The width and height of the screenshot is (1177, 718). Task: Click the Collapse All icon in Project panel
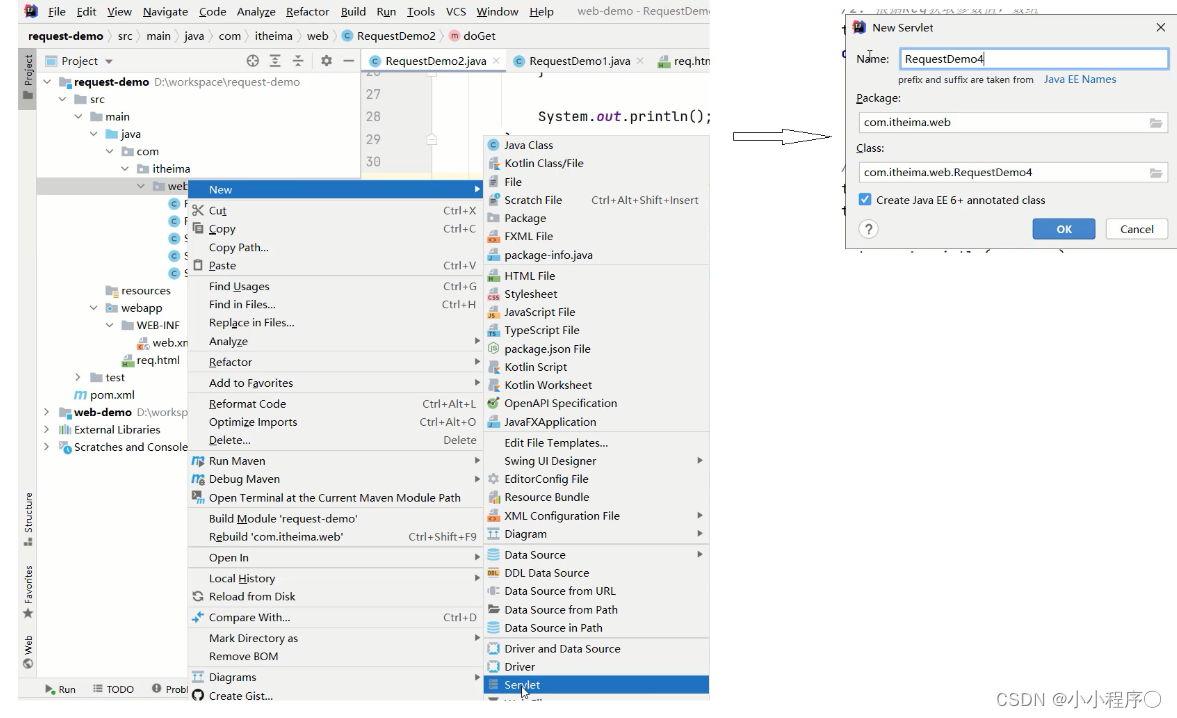click(298, 61)
